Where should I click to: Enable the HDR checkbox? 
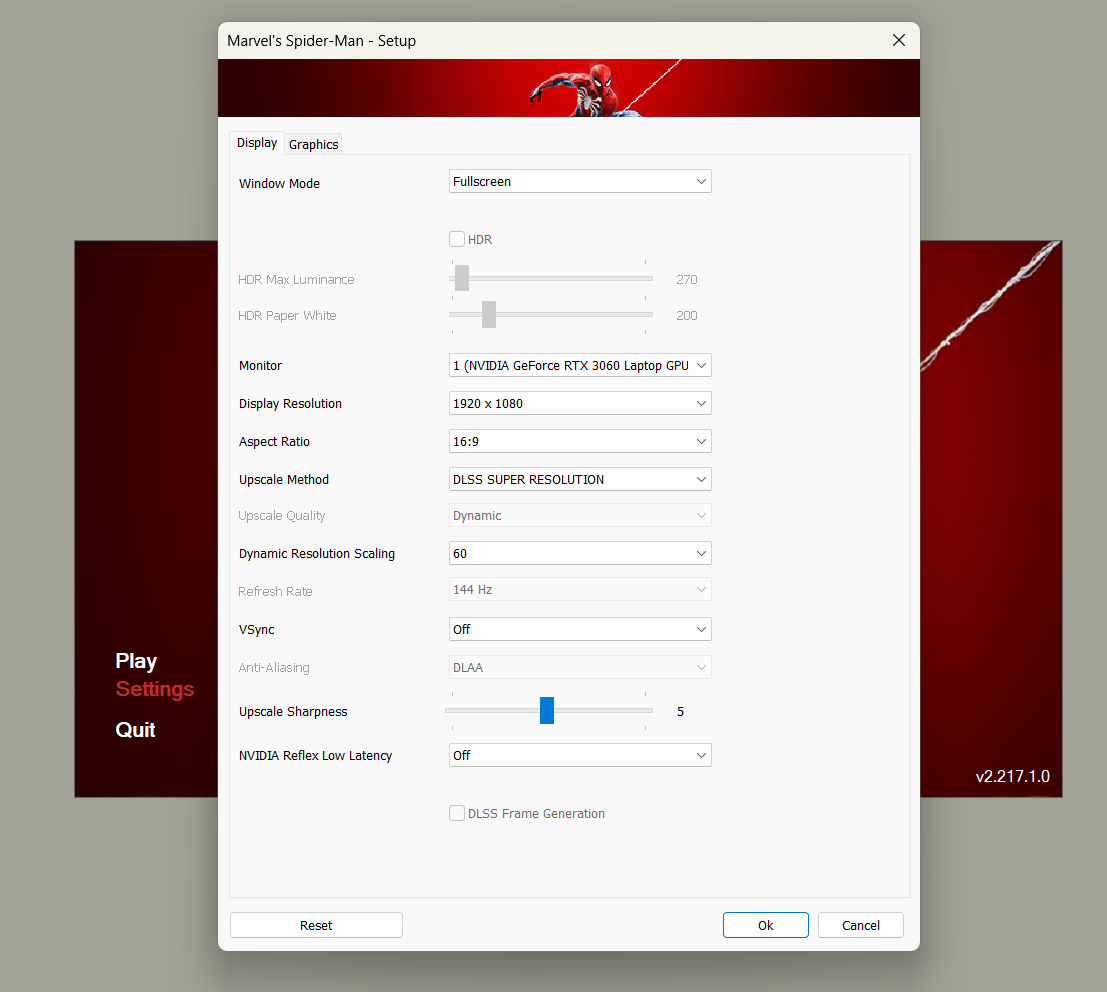(457, 239)
